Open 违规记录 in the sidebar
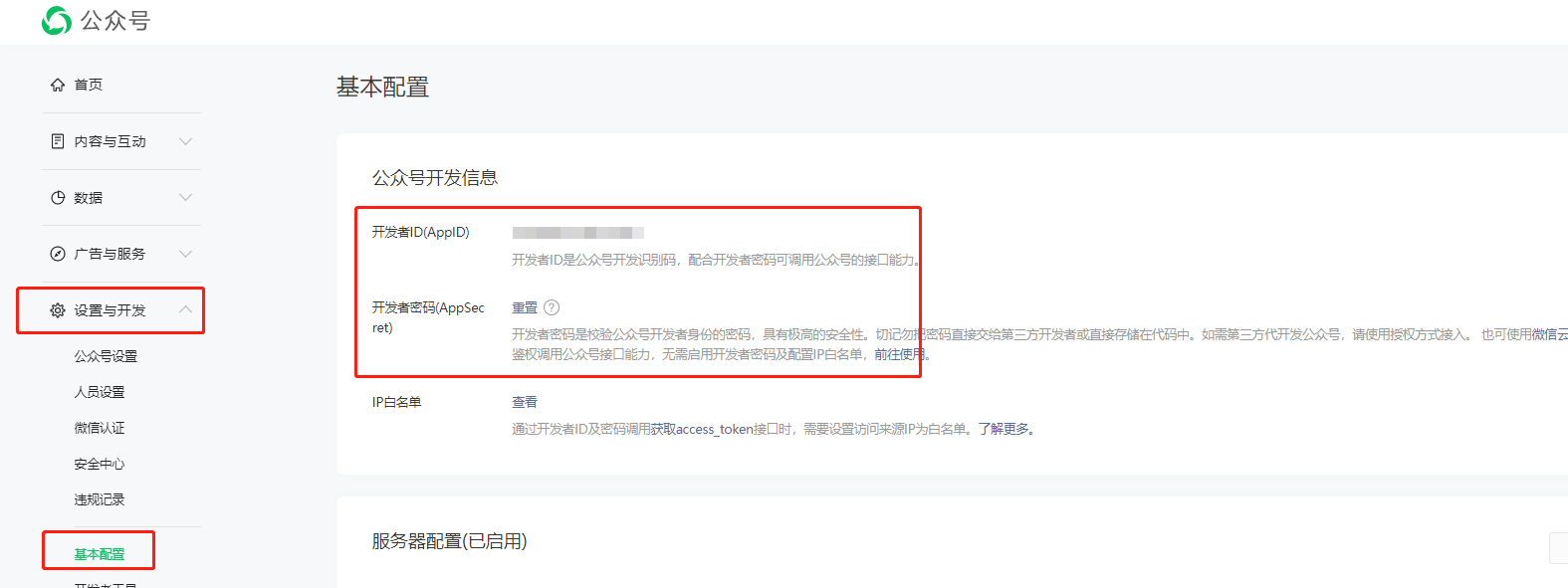 coord(100,499)
